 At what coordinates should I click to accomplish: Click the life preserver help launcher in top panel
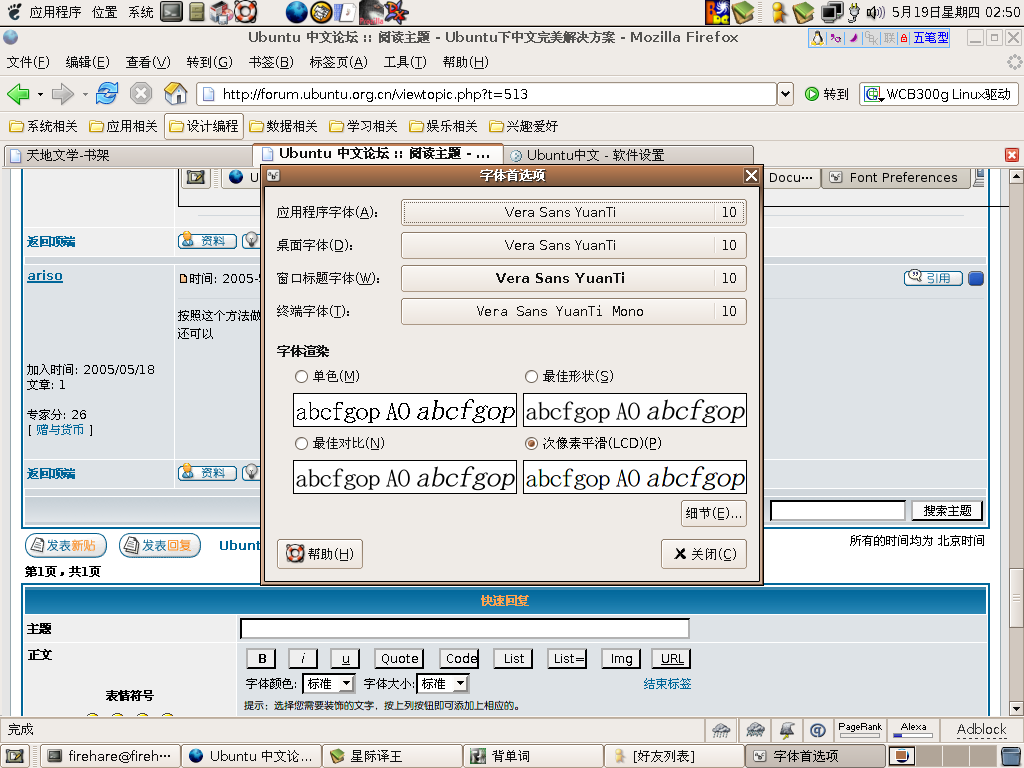click(x=246, y=11)
